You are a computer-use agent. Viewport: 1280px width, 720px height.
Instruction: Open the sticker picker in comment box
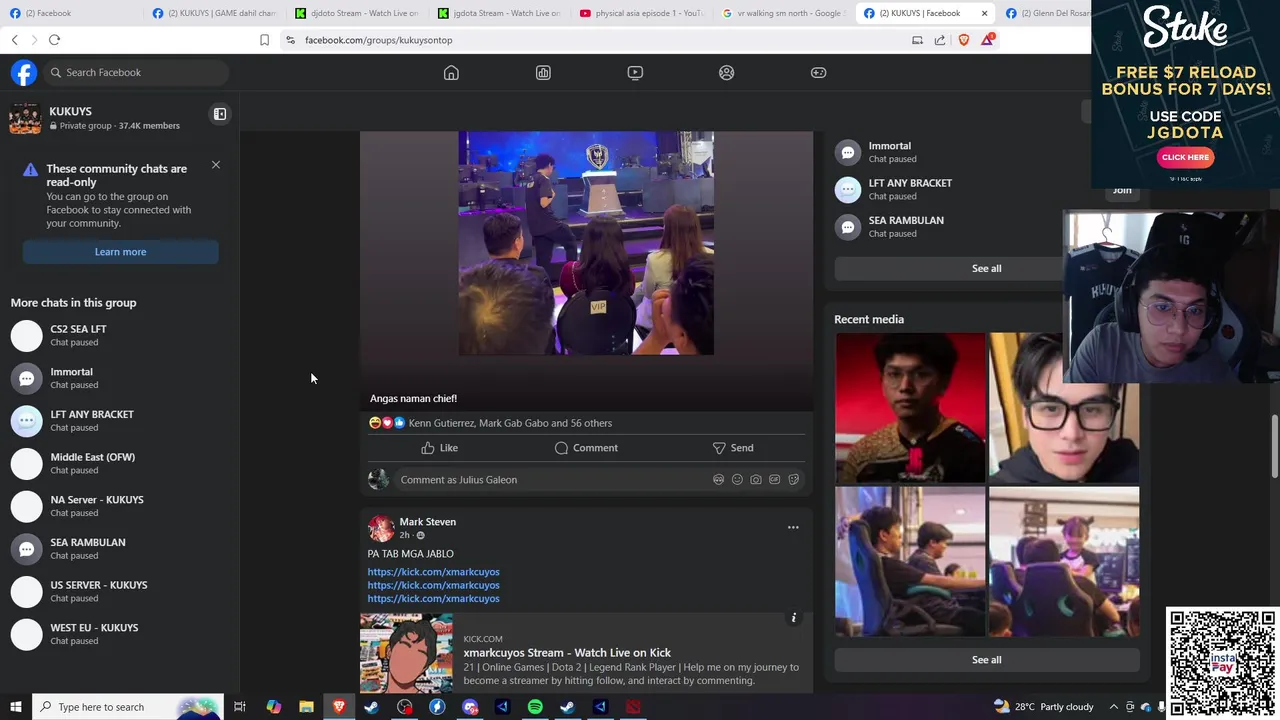794,480
